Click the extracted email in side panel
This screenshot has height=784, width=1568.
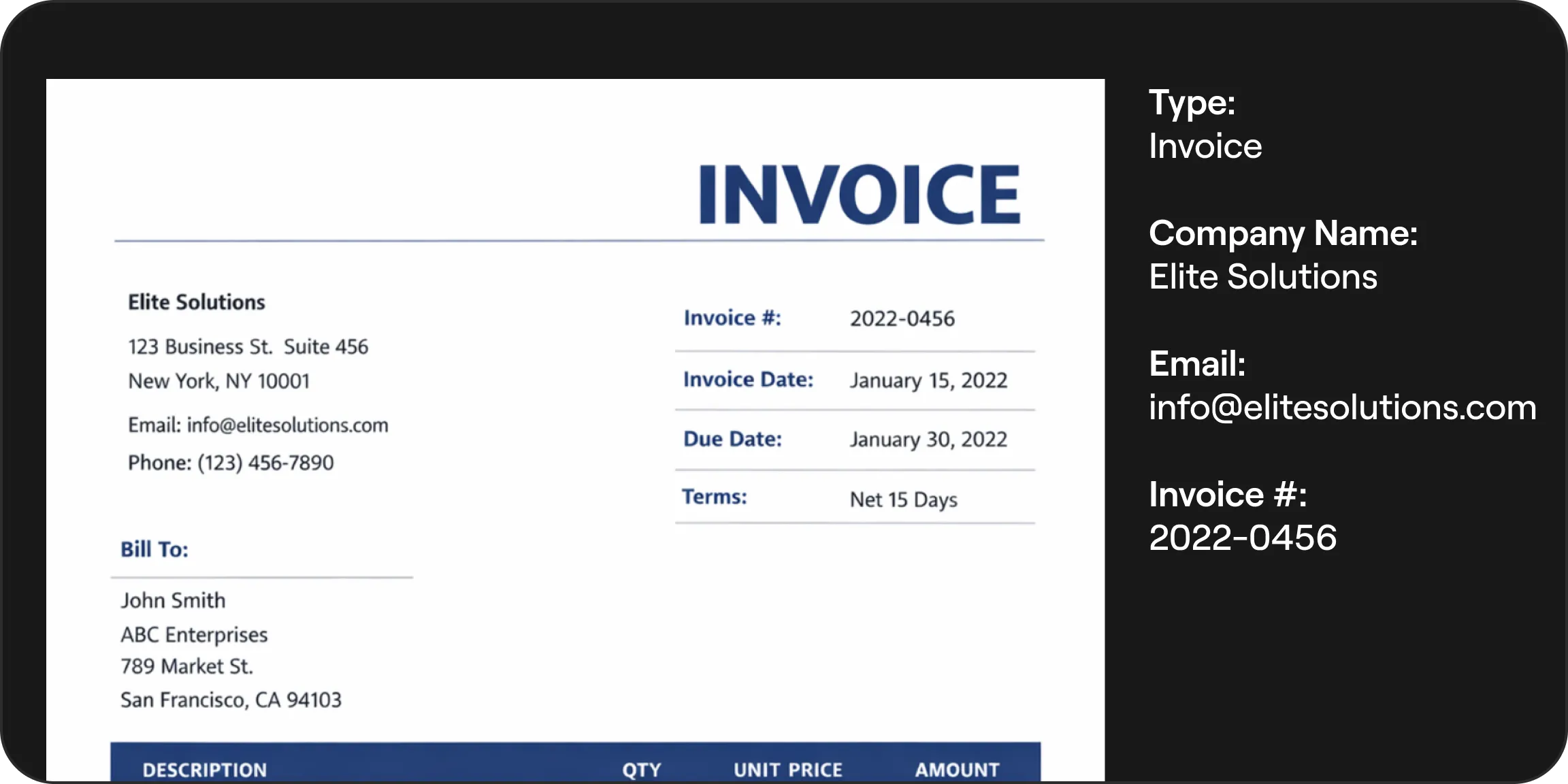coord(1342,408)
